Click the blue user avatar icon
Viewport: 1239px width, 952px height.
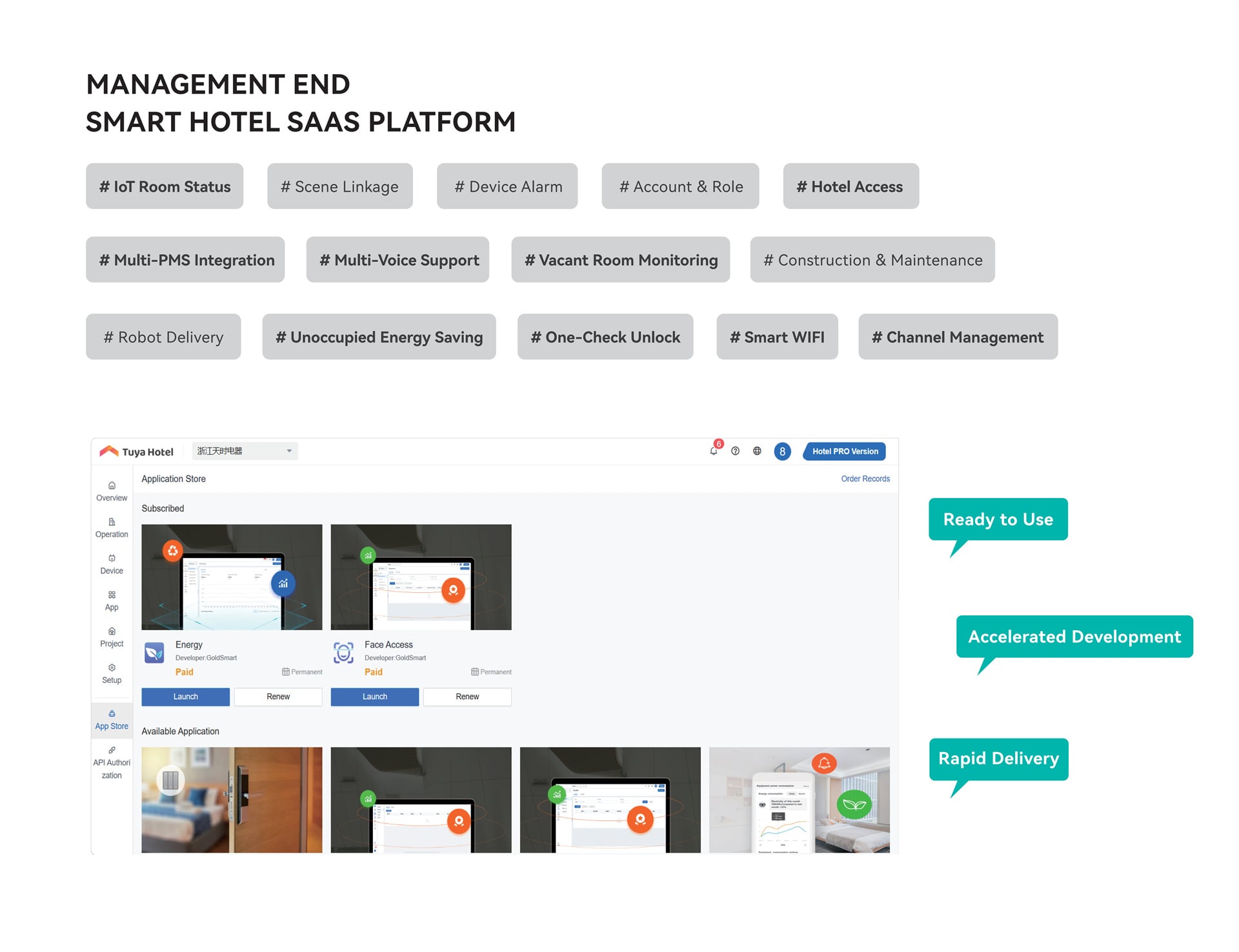click(x=782, y=451)
